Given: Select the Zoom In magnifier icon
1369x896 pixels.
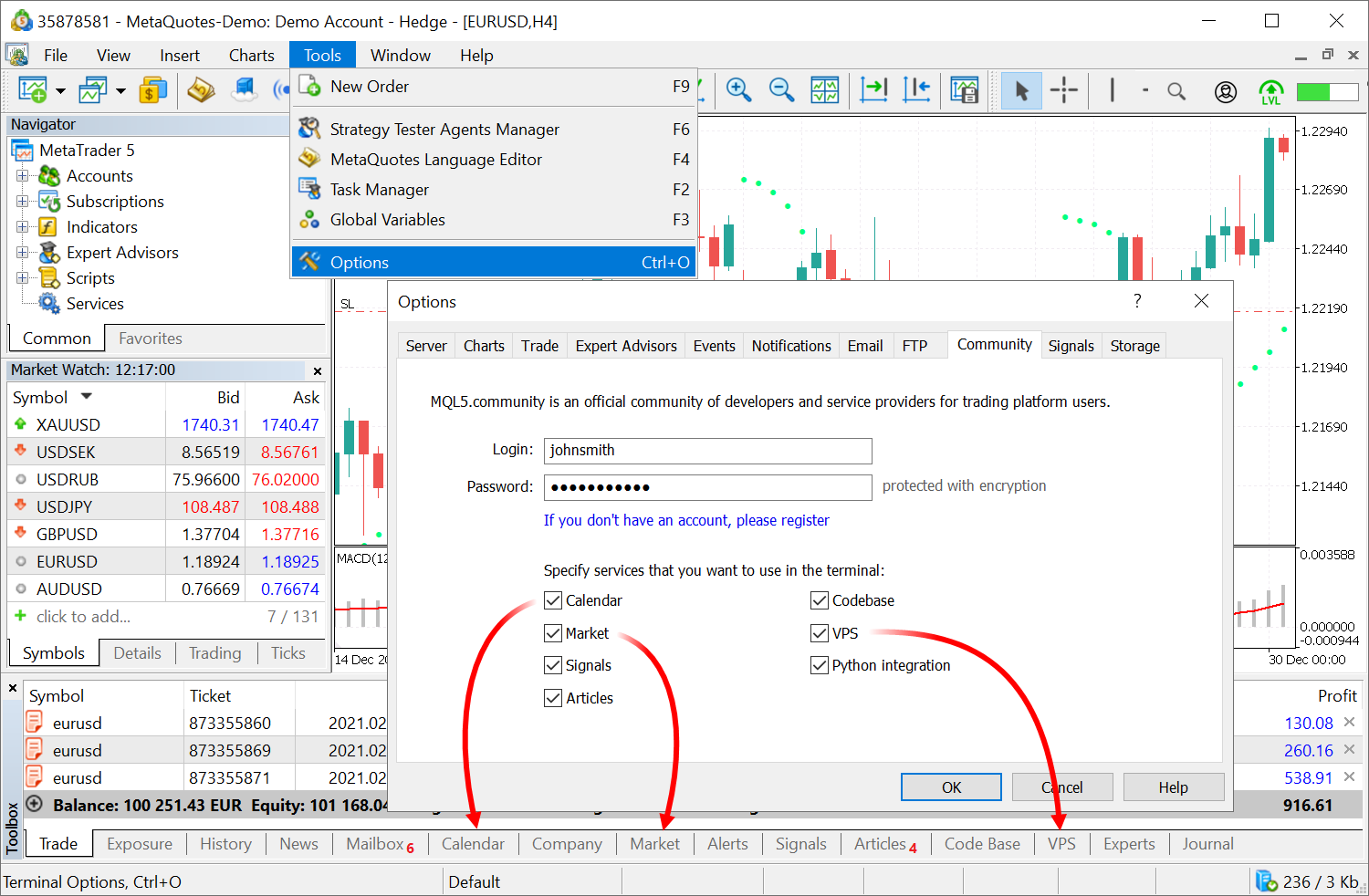Looking at the screenshot, I should point(739,90).
